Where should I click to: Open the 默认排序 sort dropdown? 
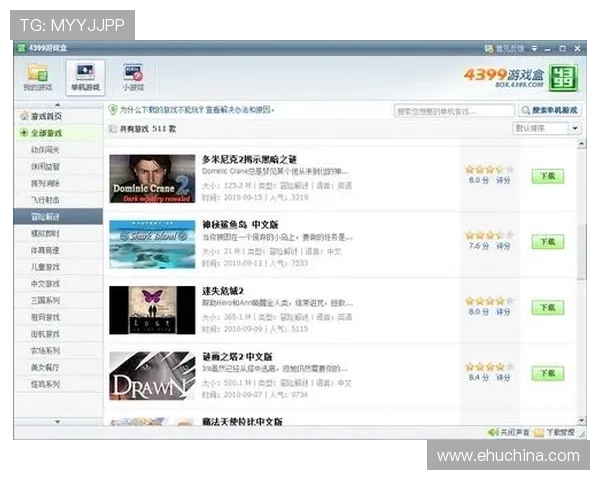point(547,128)
